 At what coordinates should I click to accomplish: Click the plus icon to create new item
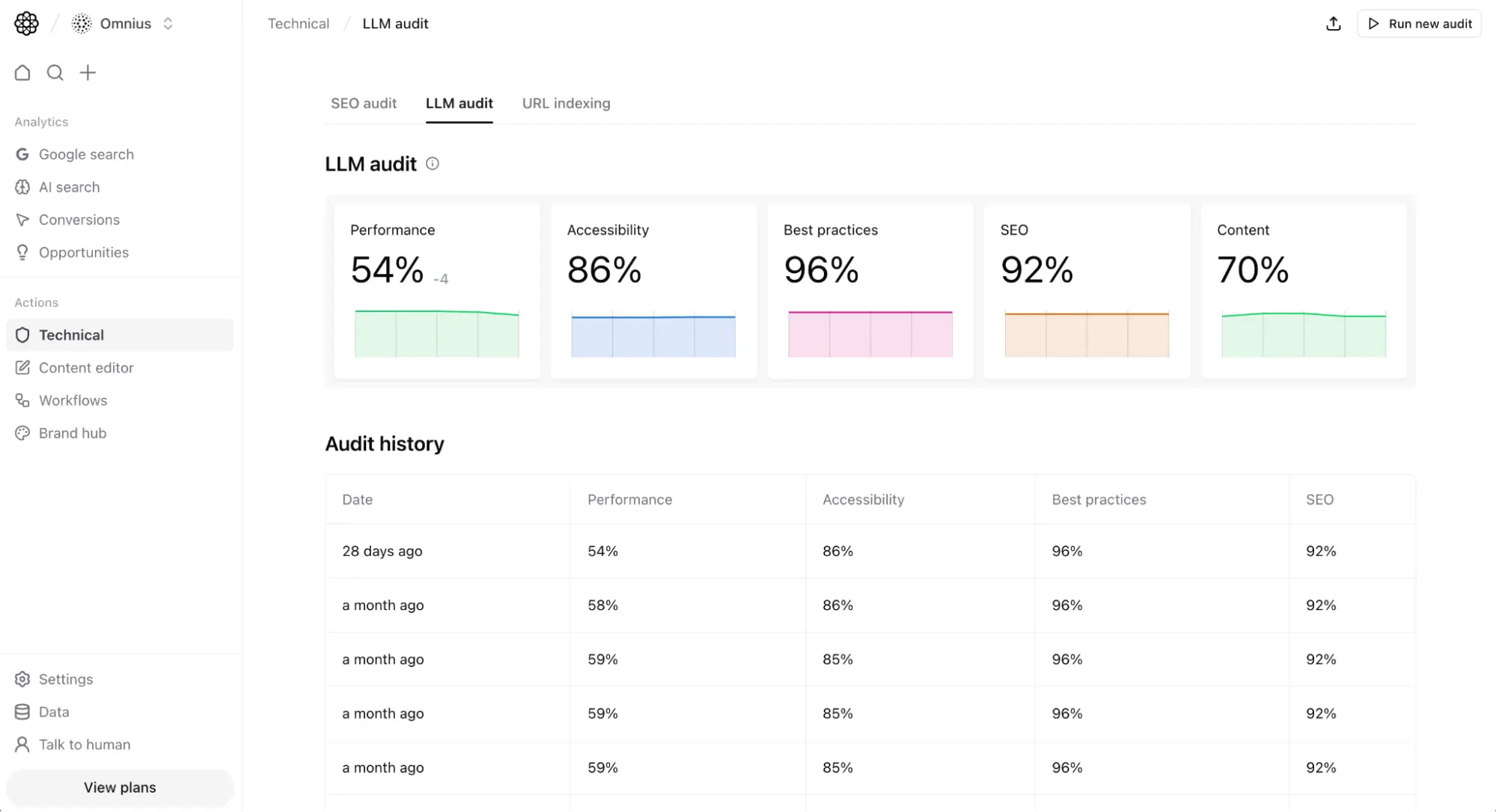88,73
